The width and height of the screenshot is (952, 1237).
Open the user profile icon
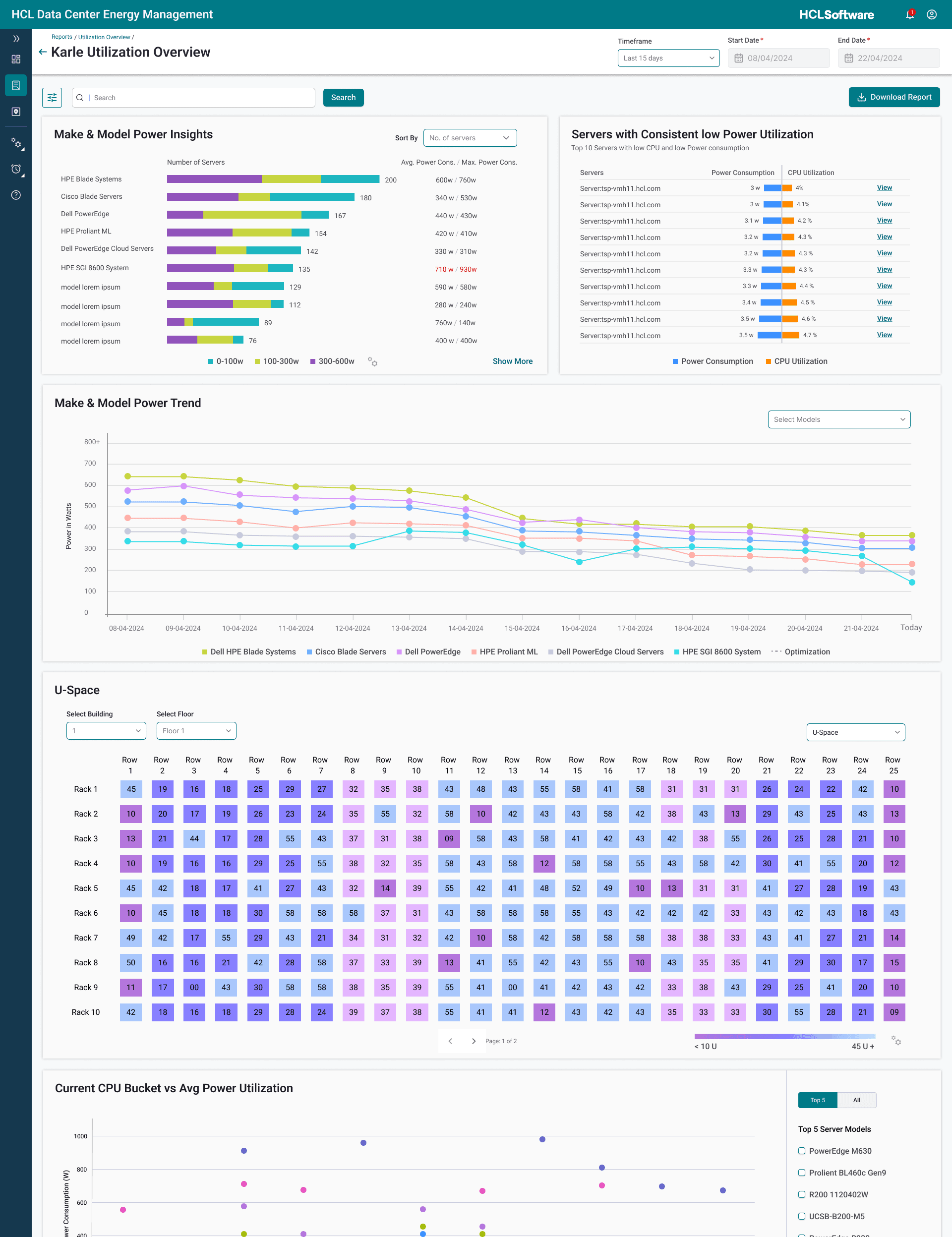click(932, 15)
